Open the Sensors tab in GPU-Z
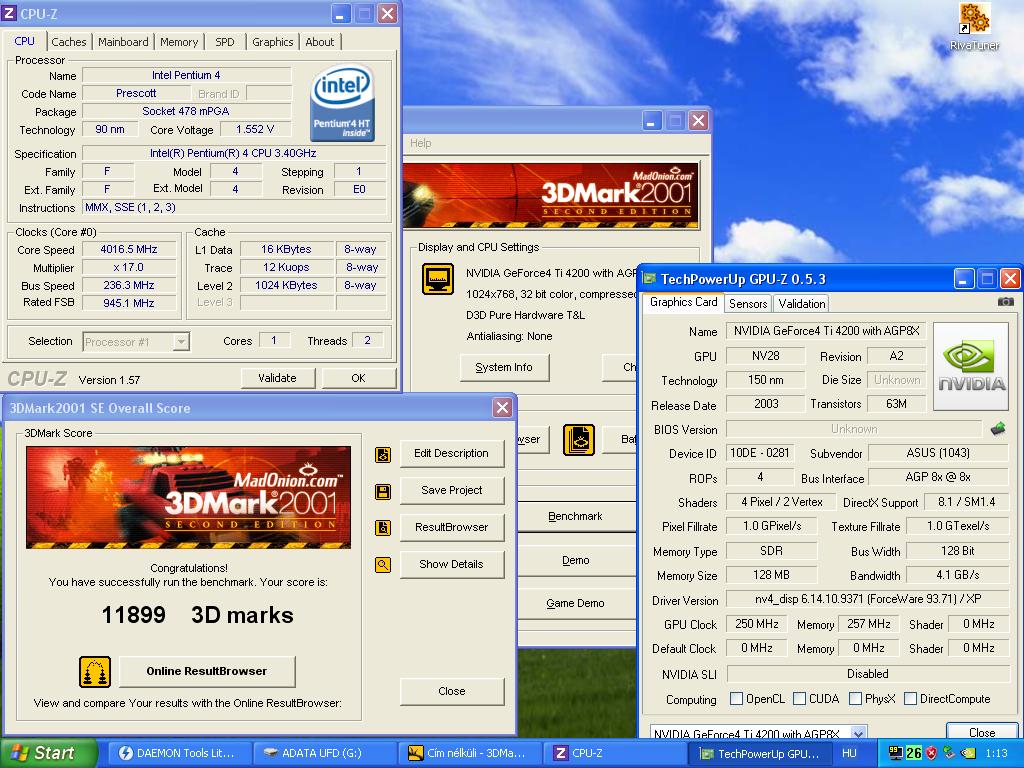 [748, 303]
